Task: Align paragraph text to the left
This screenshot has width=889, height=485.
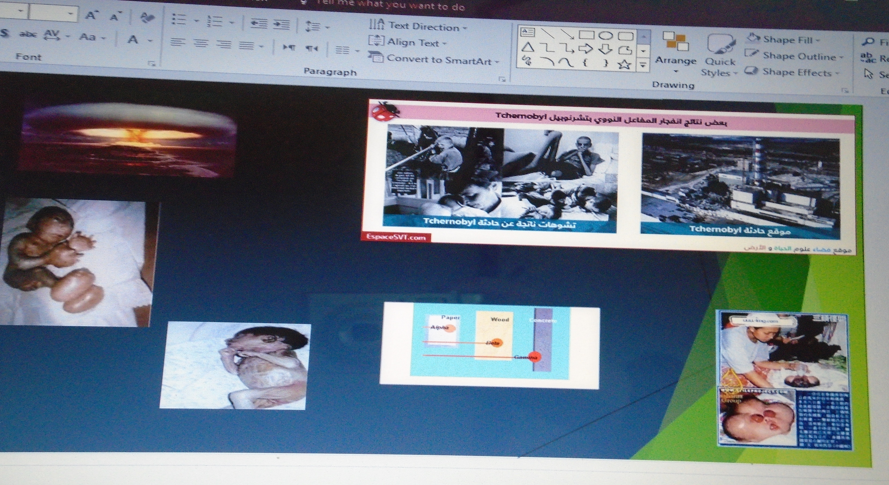Action: [x=177, y=45]
